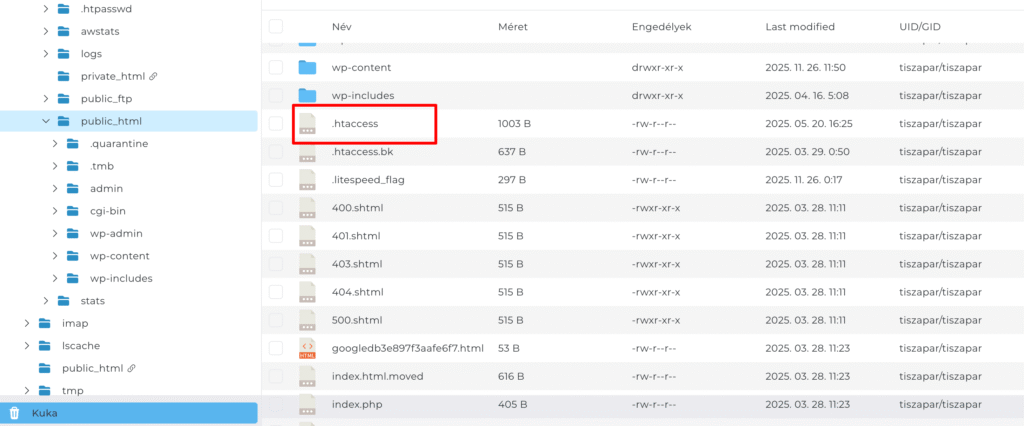
Task: Open the index.html.moved file
Action: [375, 376]
